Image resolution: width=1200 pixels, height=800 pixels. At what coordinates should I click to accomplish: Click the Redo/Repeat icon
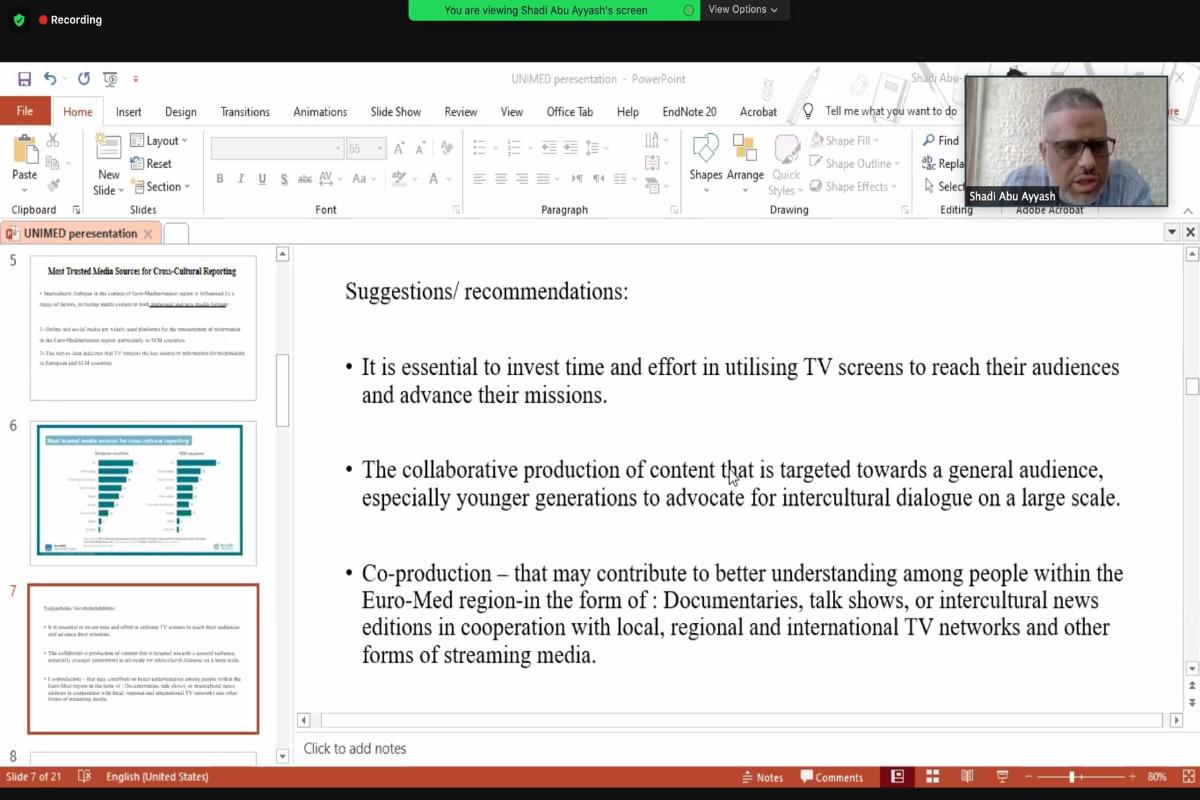pyautogui.click(x=84, y=78)
